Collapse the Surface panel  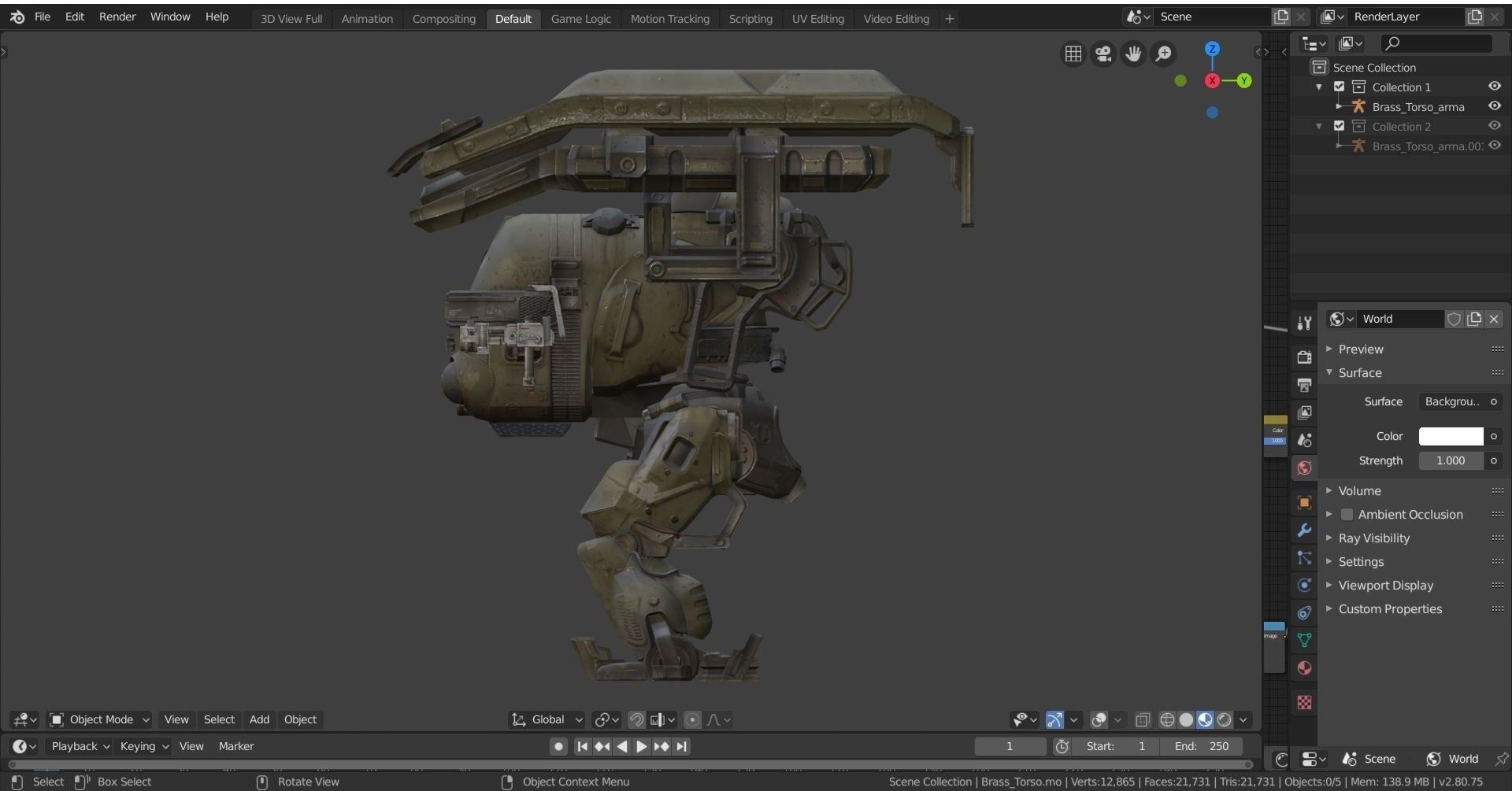tap(1359, 373)
